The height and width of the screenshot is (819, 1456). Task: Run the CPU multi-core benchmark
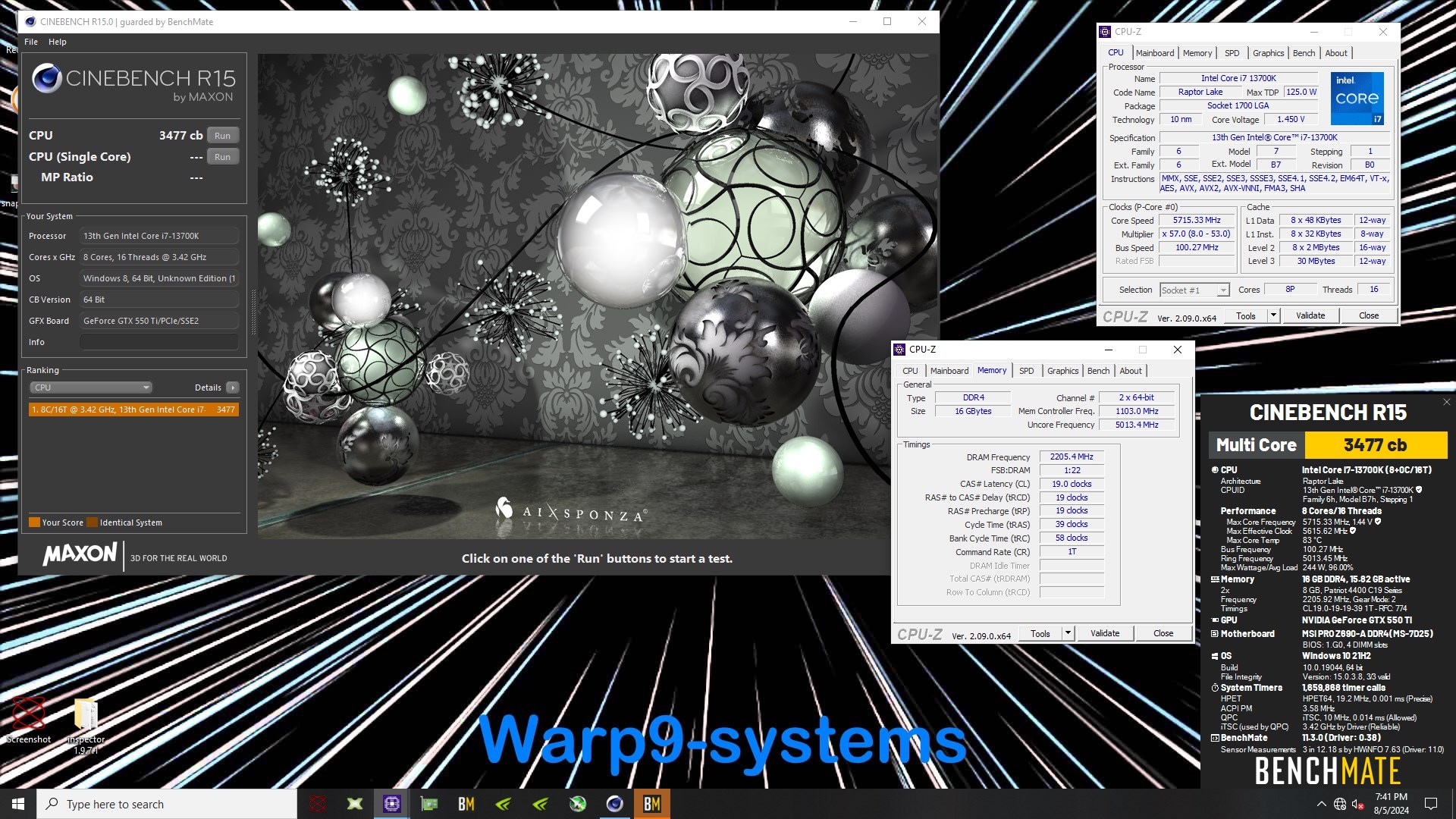(x=222, y=136)
